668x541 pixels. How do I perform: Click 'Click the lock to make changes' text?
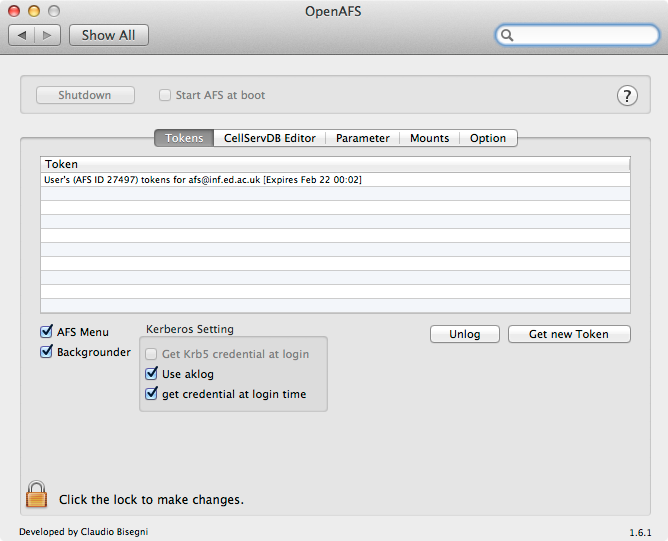tap(151, 499)
